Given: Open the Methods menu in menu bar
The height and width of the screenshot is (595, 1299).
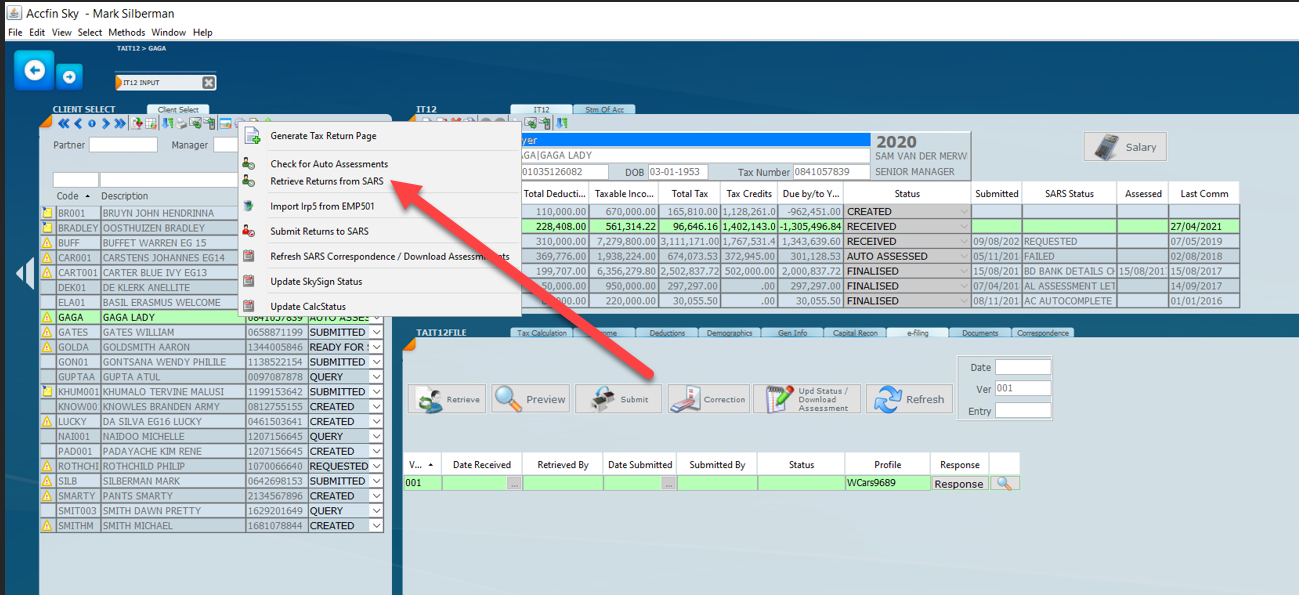Looking at the screenshot, I should (x=127, y=33).
